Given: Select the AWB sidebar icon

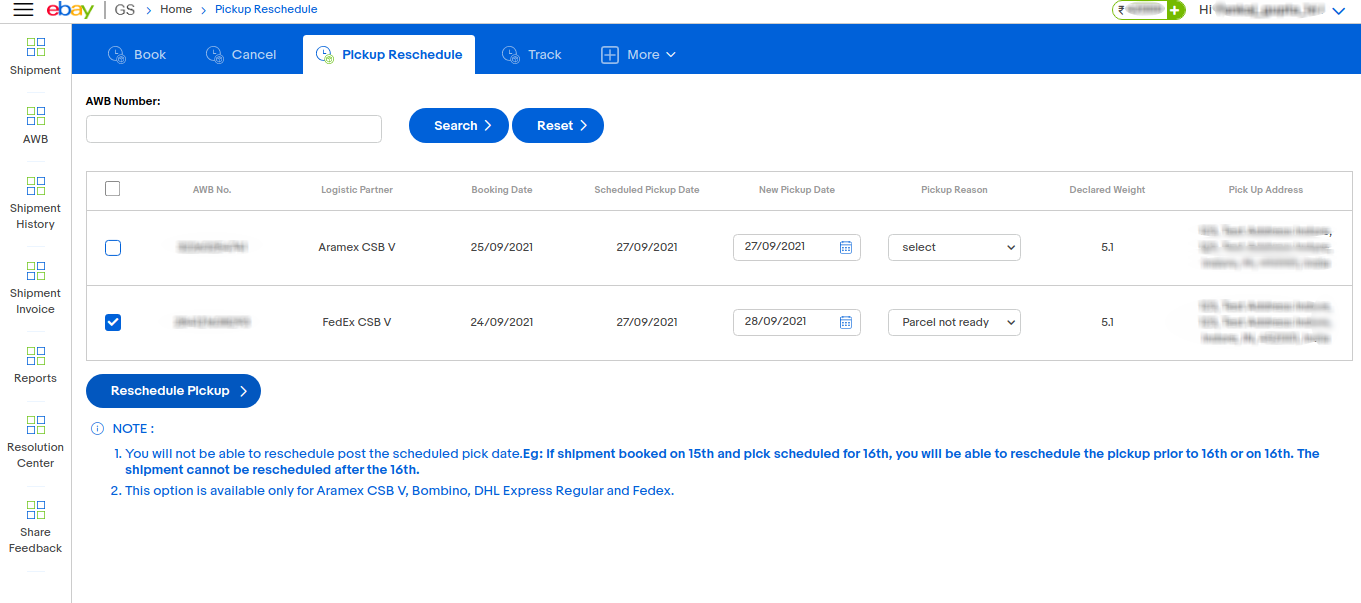Looking at the screenshot, I should (35, 125).
